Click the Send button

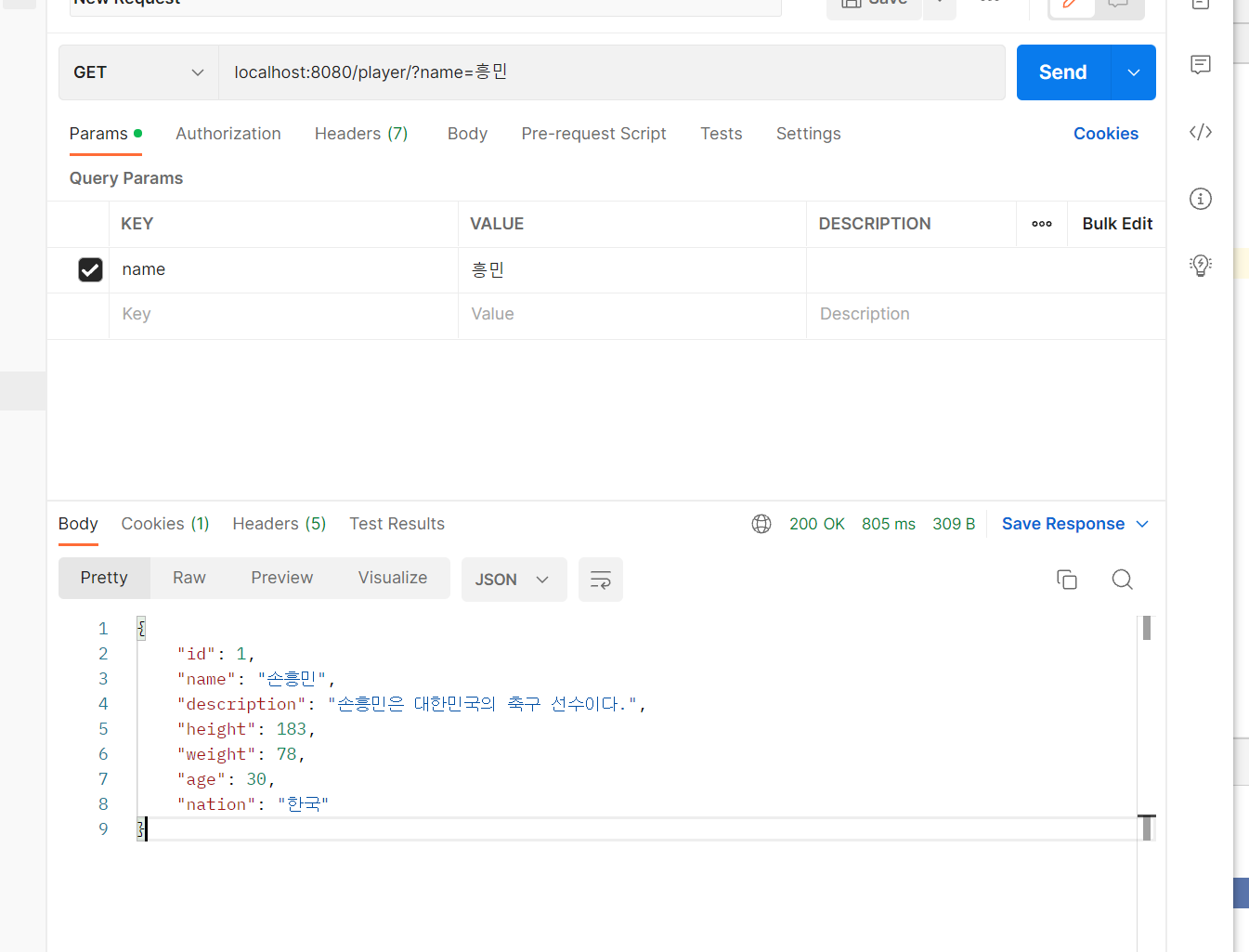[x=1063, y=72]
